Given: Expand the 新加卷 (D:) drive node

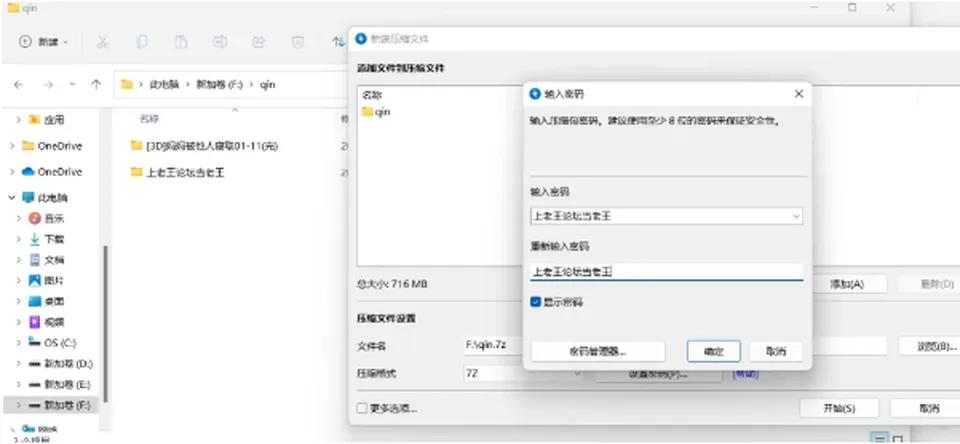Looking at the screenshot, I should 19,364.
